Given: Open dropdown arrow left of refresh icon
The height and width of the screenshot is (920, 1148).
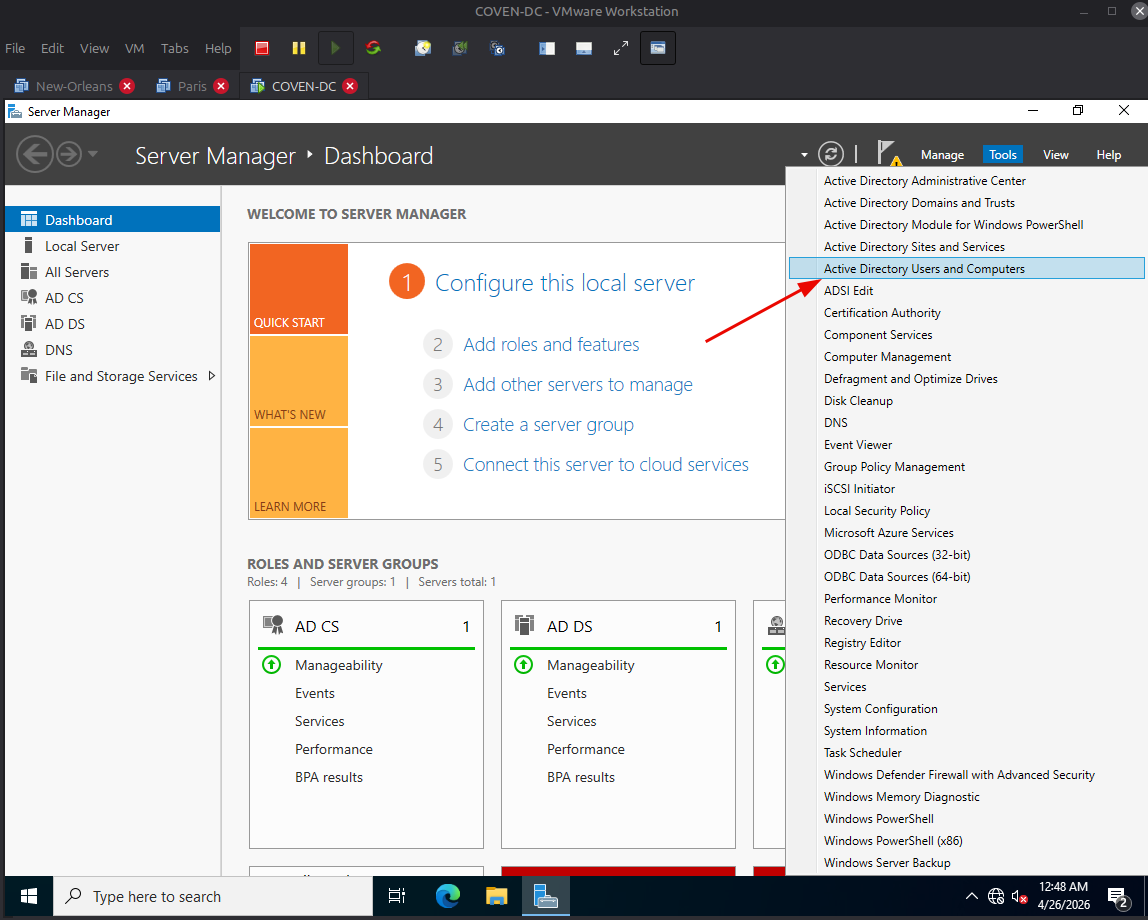Looking at the screenshot, I should point(804,155).
